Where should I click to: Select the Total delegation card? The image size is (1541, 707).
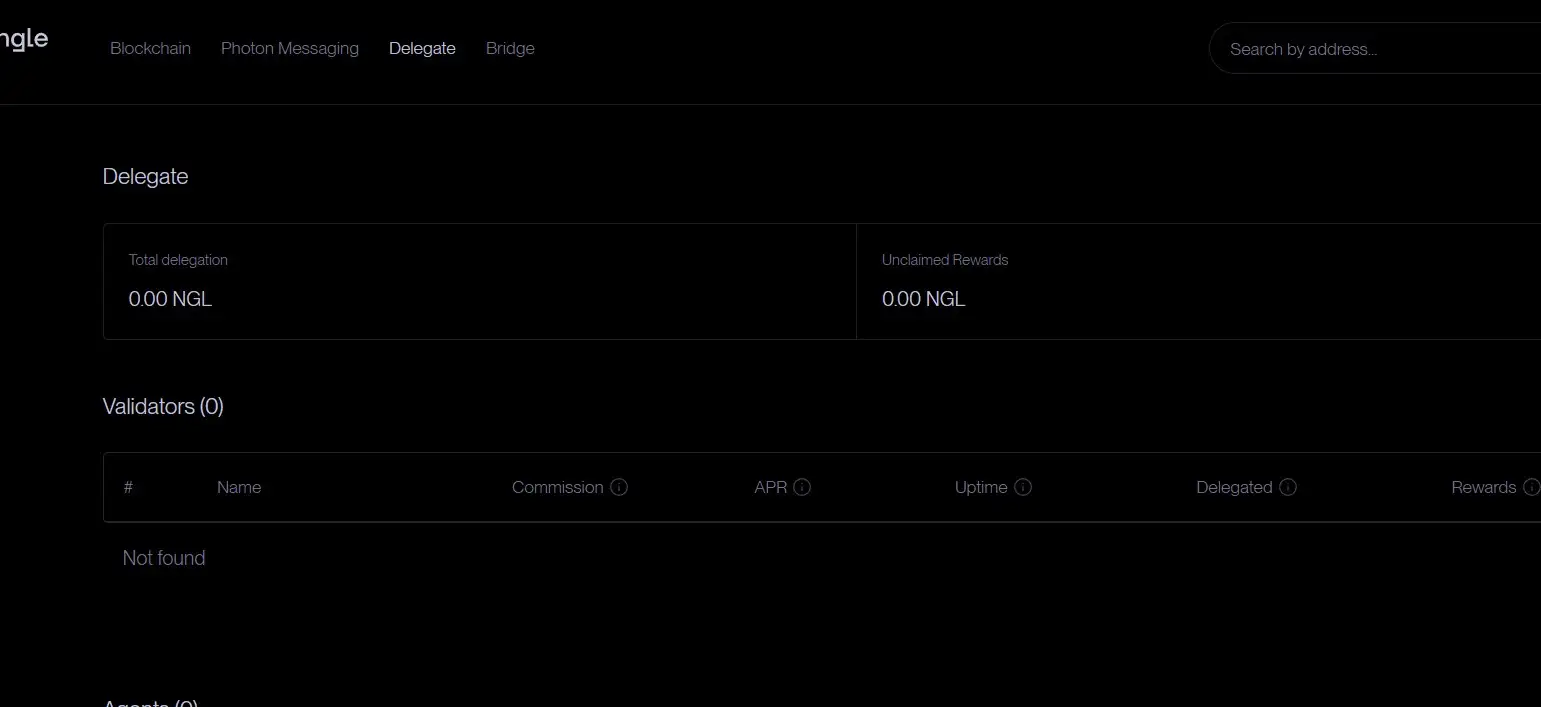(480, 281)
